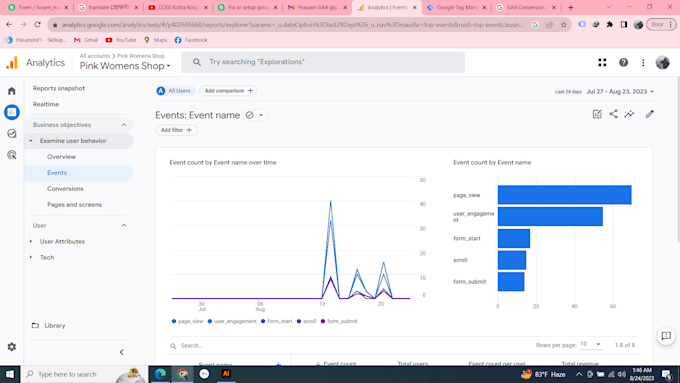
Task: Open Microsoft Edge from the taskbar
Action: pyautogui.click(x=160, y=374)
